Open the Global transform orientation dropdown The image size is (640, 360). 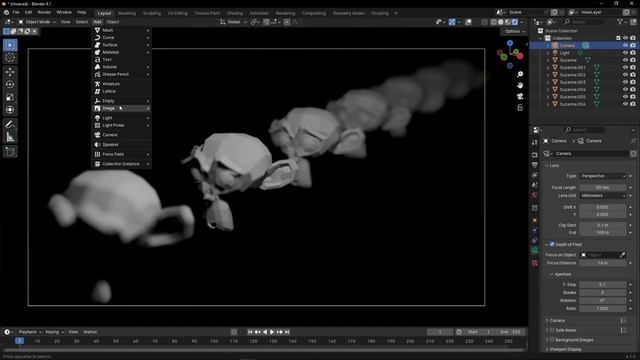tap(233, 22)
